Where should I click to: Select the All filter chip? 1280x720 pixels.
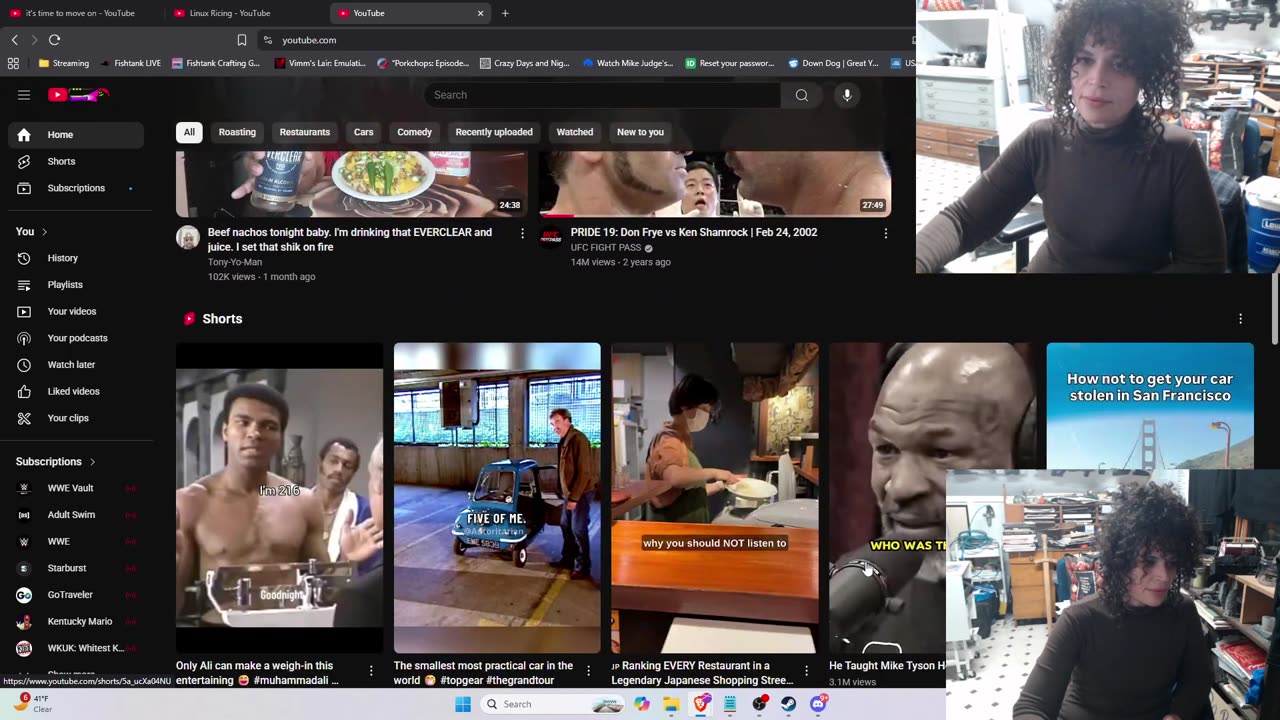click(x=189, y=132)
